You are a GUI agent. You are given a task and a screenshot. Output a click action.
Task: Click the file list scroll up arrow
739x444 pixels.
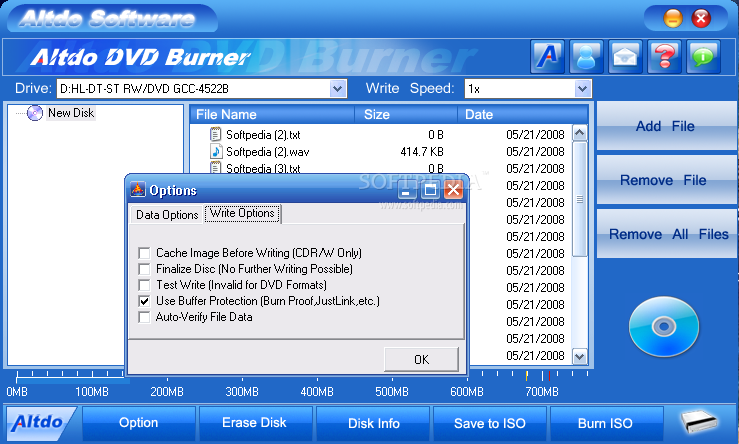580,133
